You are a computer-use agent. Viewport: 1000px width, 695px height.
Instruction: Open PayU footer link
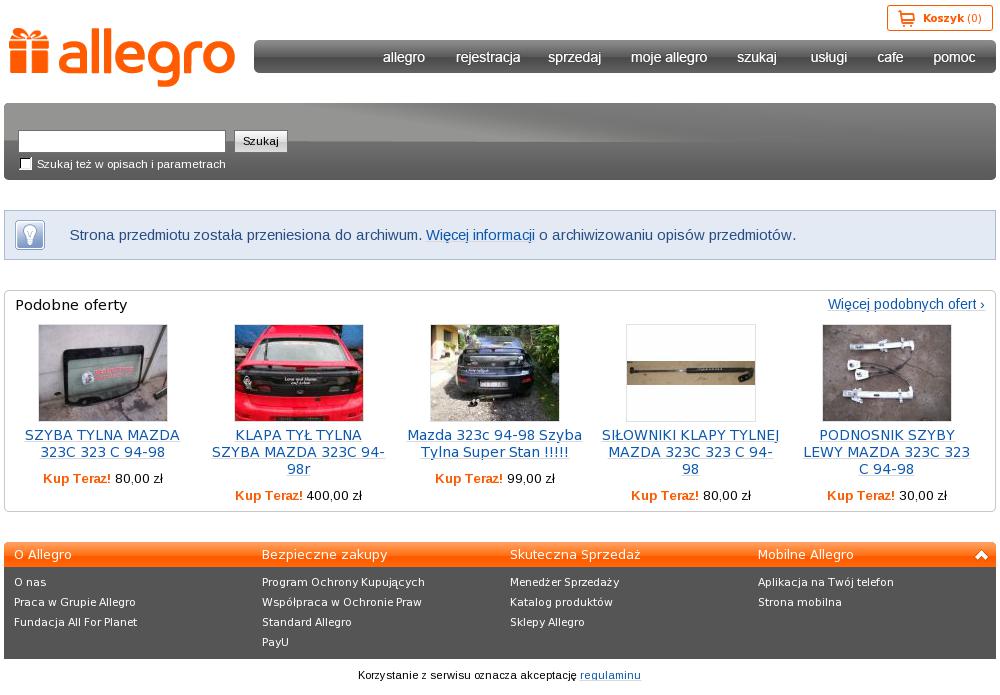coord(276,642)
